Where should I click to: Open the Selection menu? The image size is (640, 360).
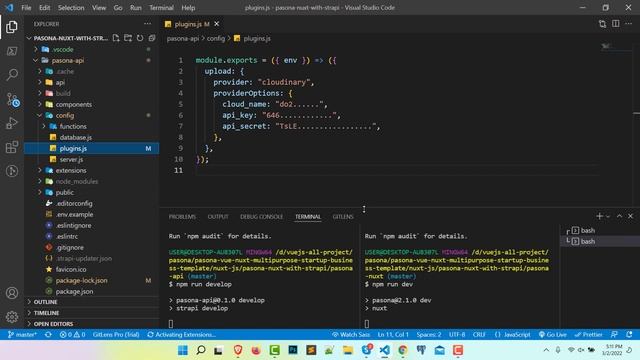(71, 8)
